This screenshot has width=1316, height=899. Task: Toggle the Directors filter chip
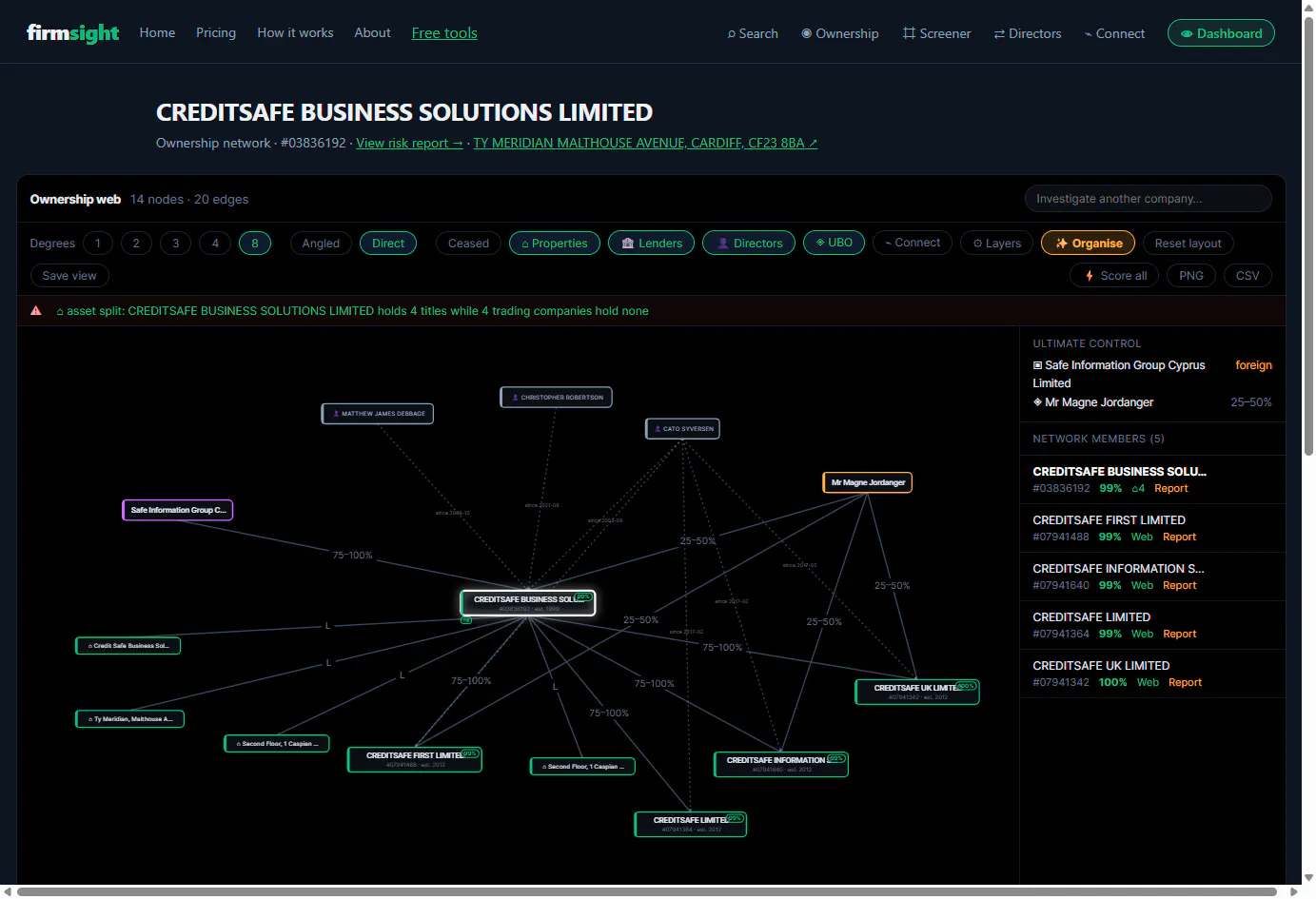click(749, 244)
